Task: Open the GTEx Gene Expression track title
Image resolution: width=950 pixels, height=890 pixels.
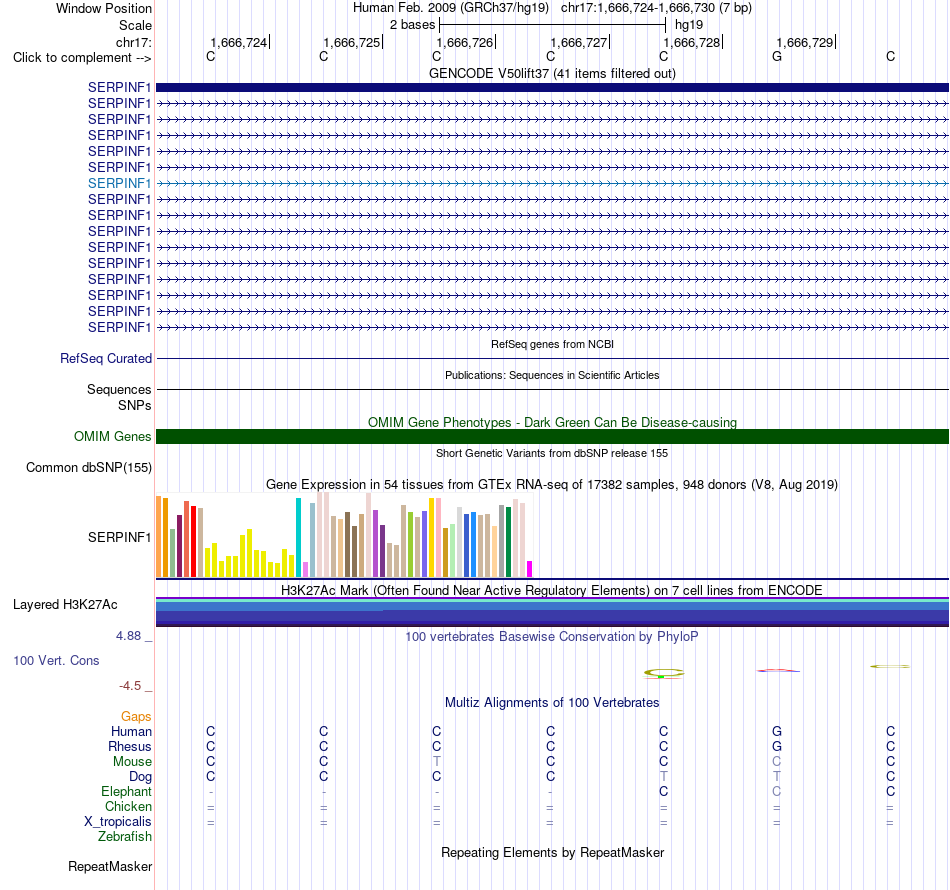Action: [x=552, y=485]
